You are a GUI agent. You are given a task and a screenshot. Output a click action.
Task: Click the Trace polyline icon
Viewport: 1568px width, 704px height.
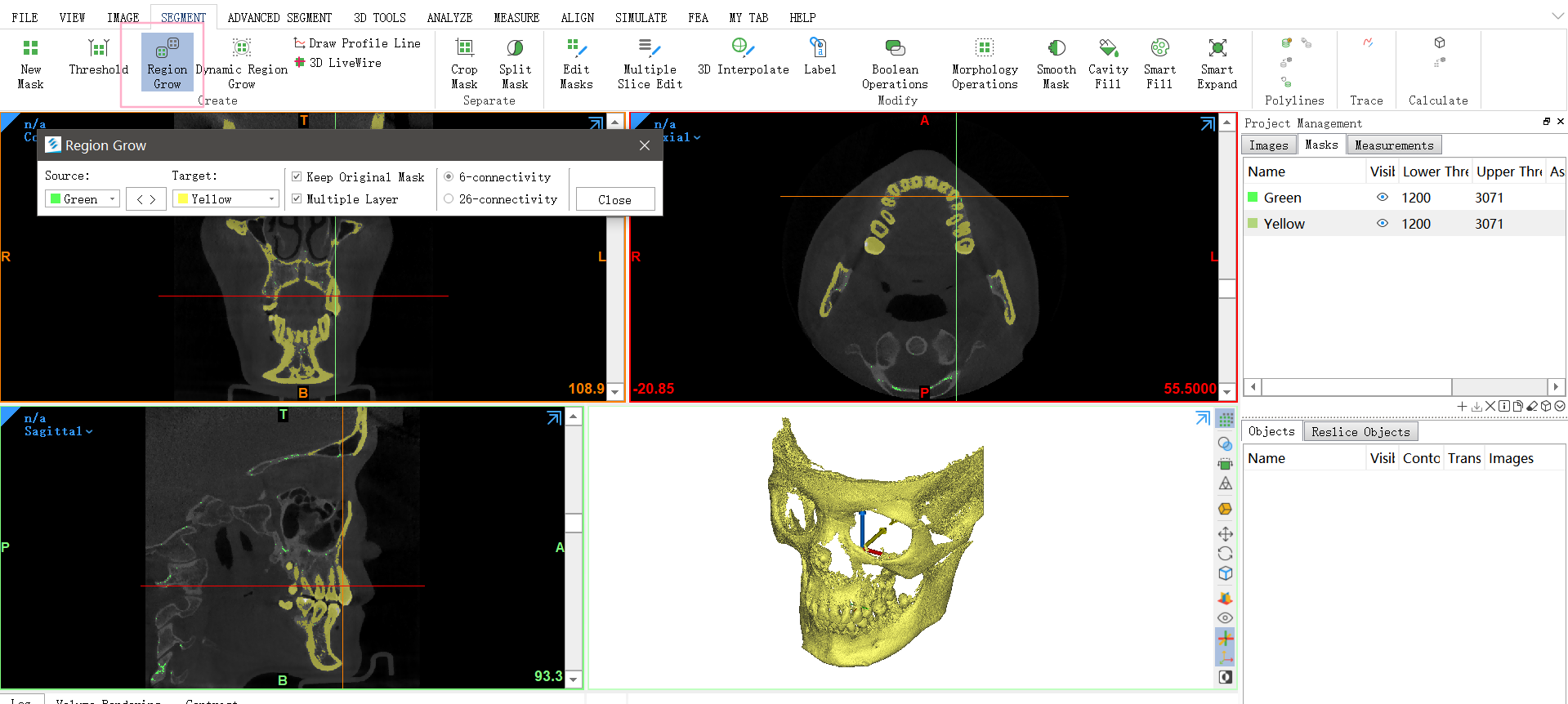[1368, 42]
